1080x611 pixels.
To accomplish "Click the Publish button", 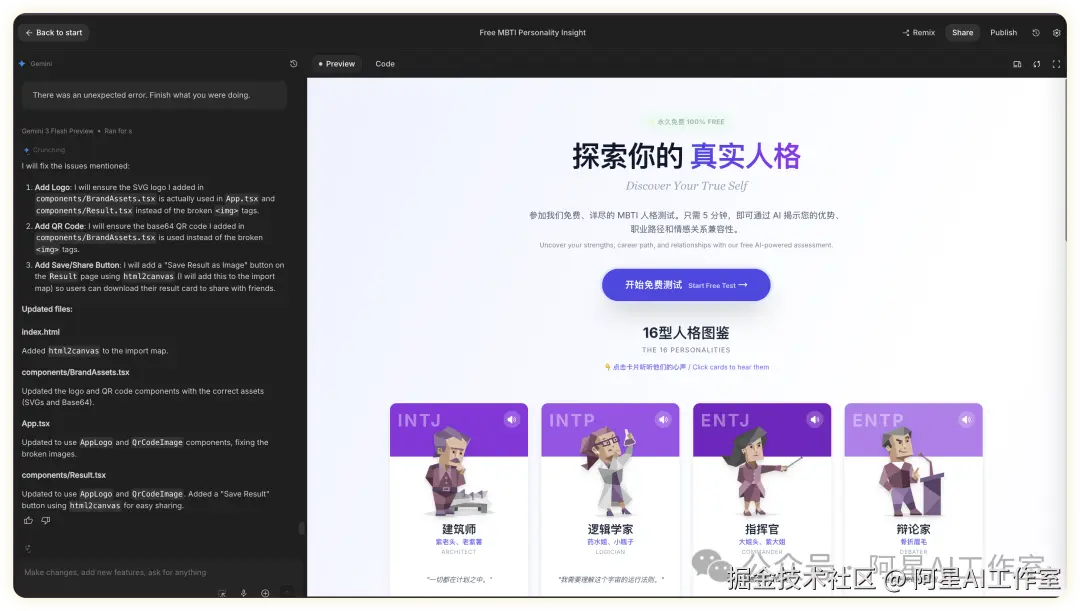I will 1003,32.
